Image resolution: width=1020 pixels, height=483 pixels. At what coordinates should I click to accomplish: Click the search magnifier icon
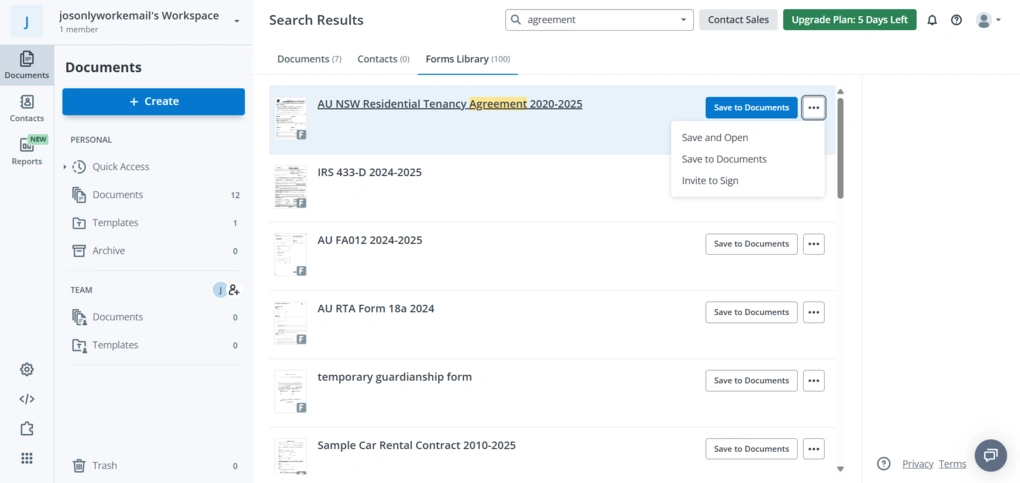516,20
